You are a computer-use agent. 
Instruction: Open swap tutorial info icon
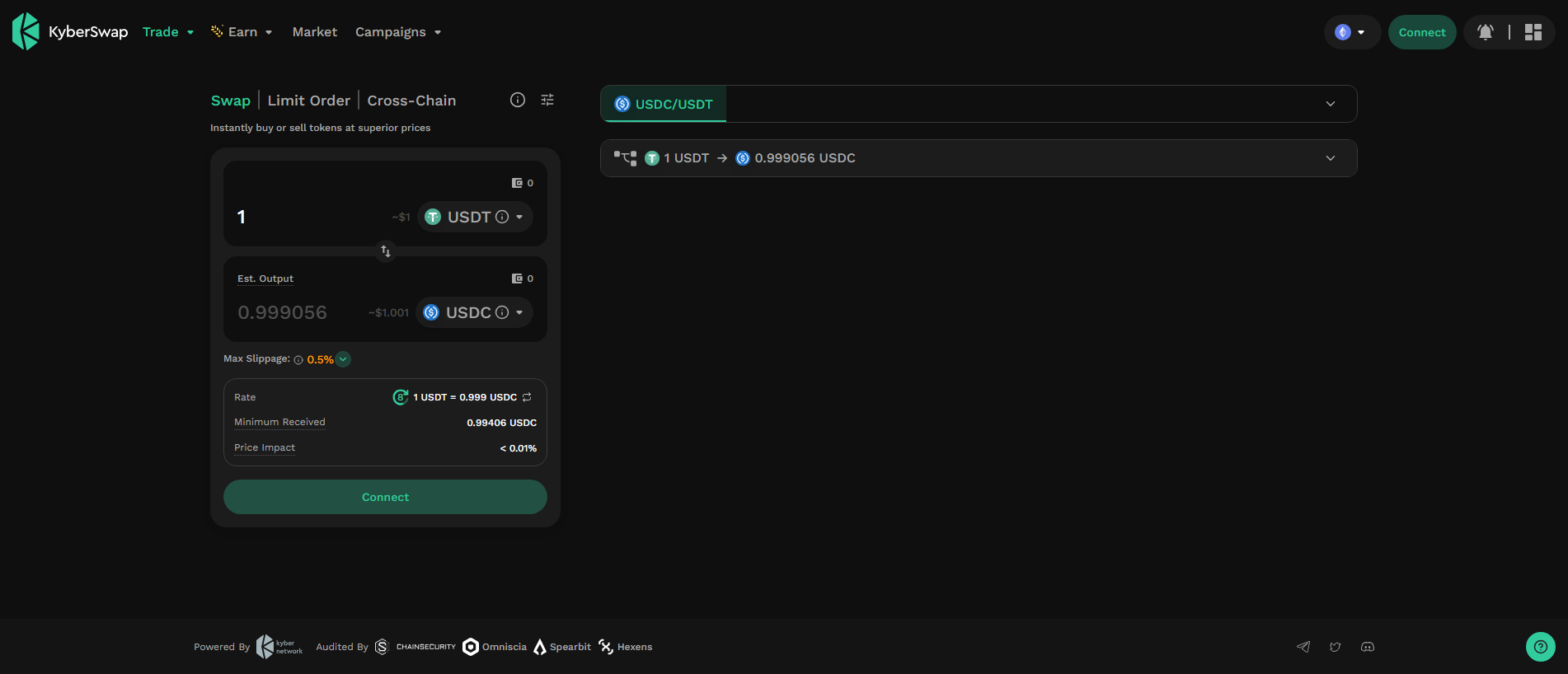point(518,100)
